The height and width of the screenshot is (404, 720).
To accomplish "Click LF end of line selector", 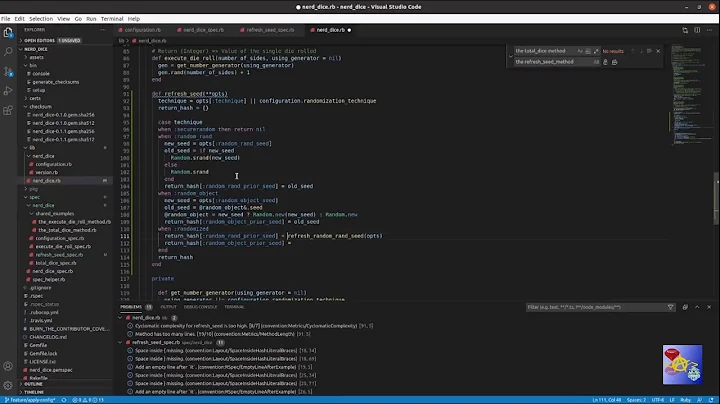I will 672,400.
